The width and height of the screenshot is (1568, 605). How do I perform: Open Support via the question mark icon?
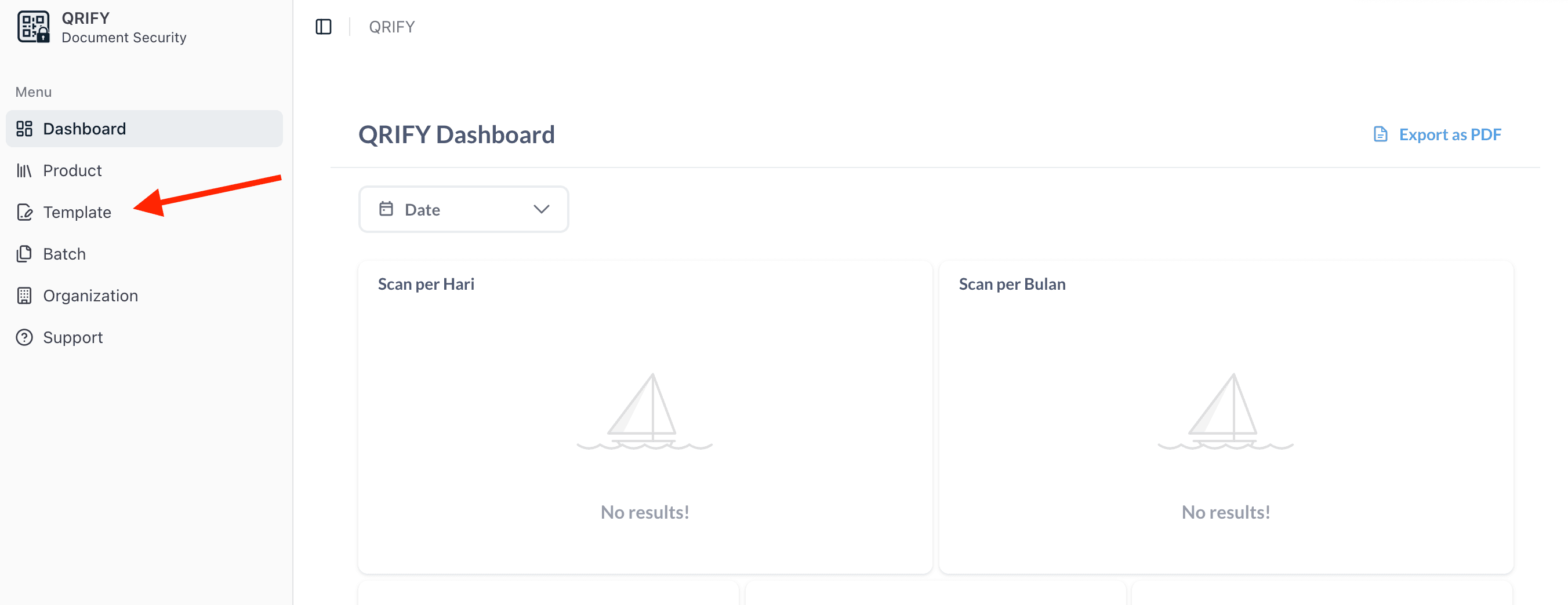(x=24, y=337)
